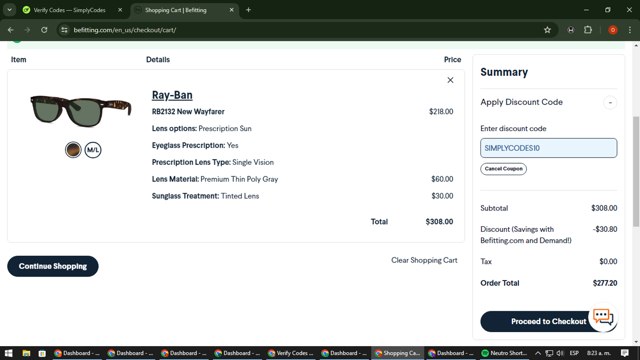Image resolution: width=640 pixels, height=360 pixels.
Task: Collapse the Apply Discount Code section
Action: [610, 102]
